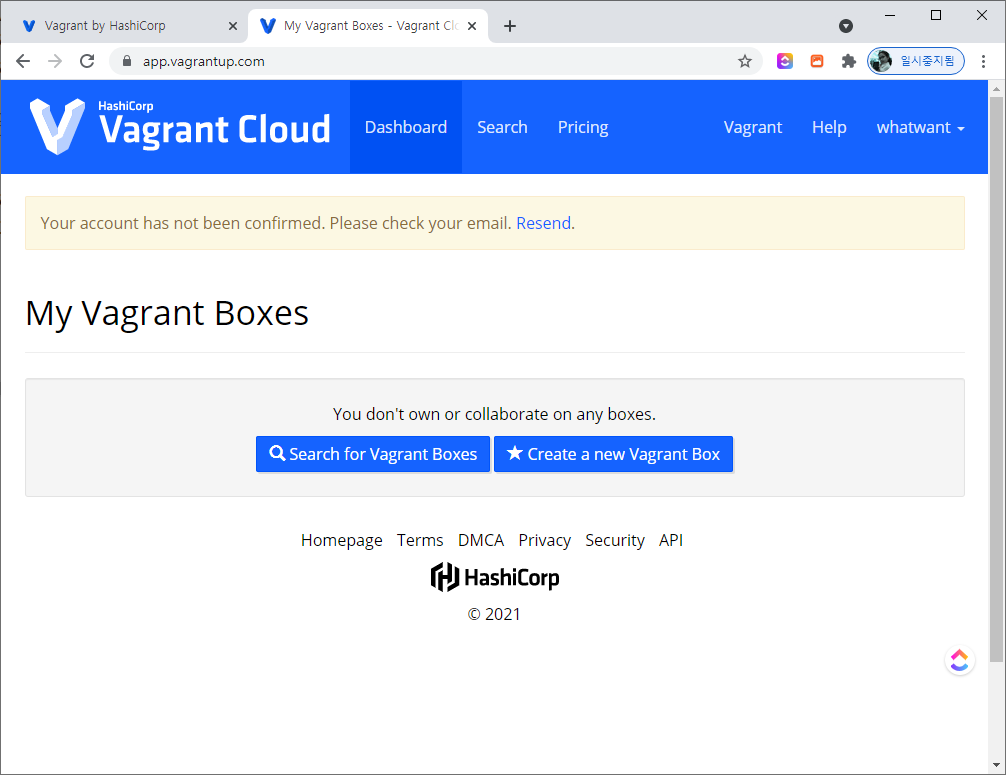View site info via the lock icon

tap(127, 62)
